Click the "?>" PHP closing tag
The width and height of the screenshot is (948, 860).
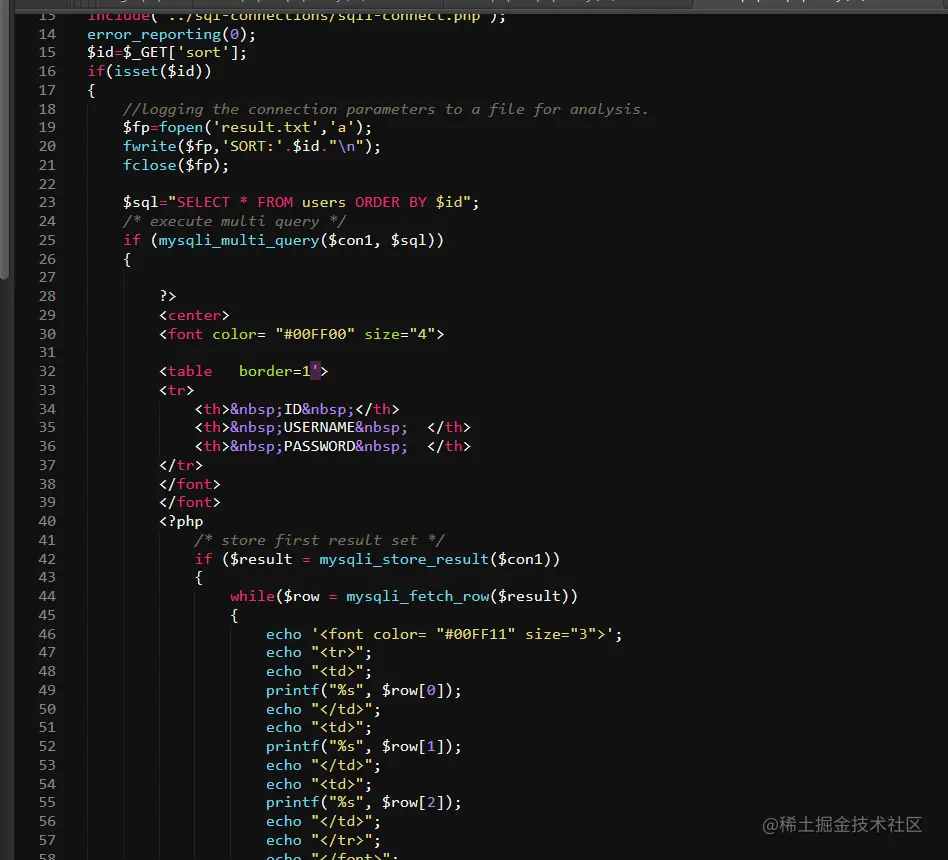[167, 296]
